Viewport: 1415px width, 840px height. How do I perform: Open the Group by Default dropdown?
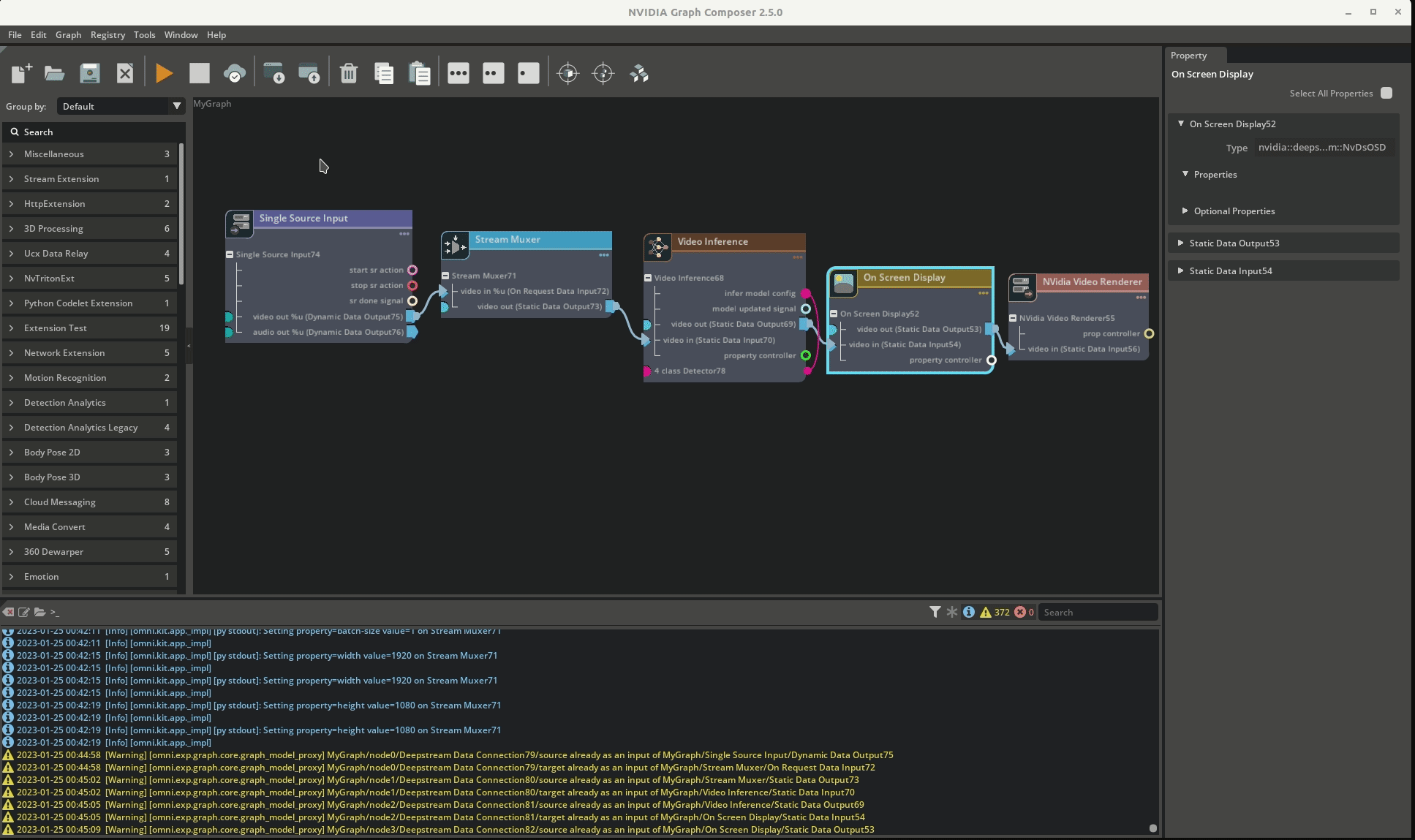coord(121,106)
